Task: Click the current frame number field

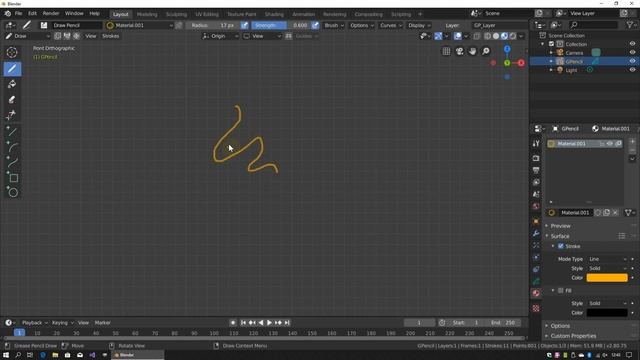Action: coord(419,322)
